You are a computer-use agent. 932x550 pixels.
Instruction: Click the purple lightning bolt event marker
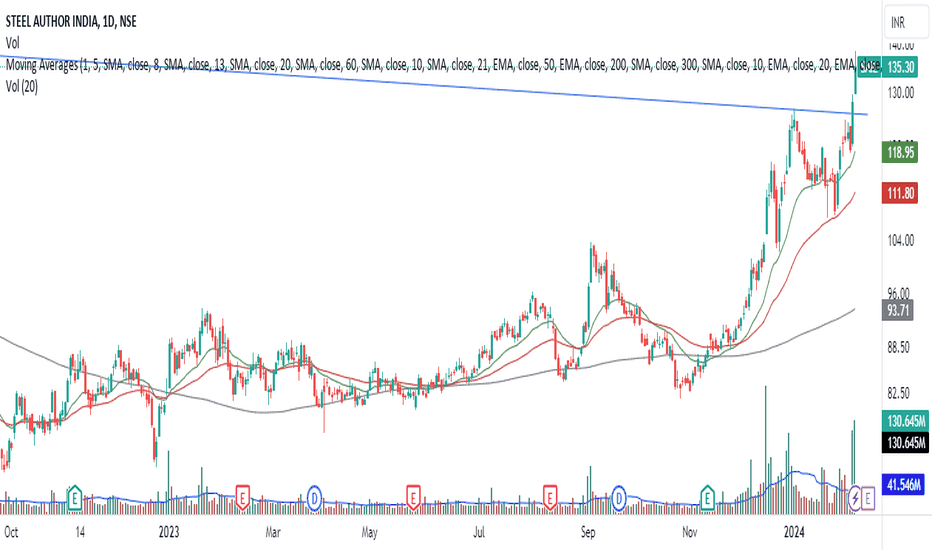pyautogui.click(x=855, y=498)
